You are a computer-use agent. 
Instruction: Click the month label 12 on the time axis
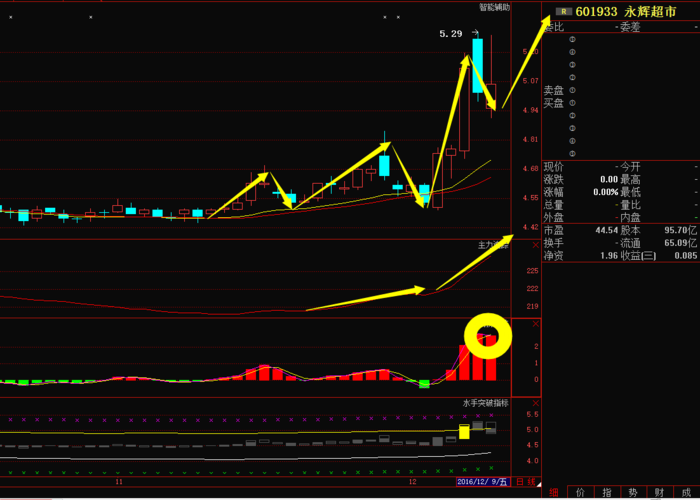coord(412,482)
